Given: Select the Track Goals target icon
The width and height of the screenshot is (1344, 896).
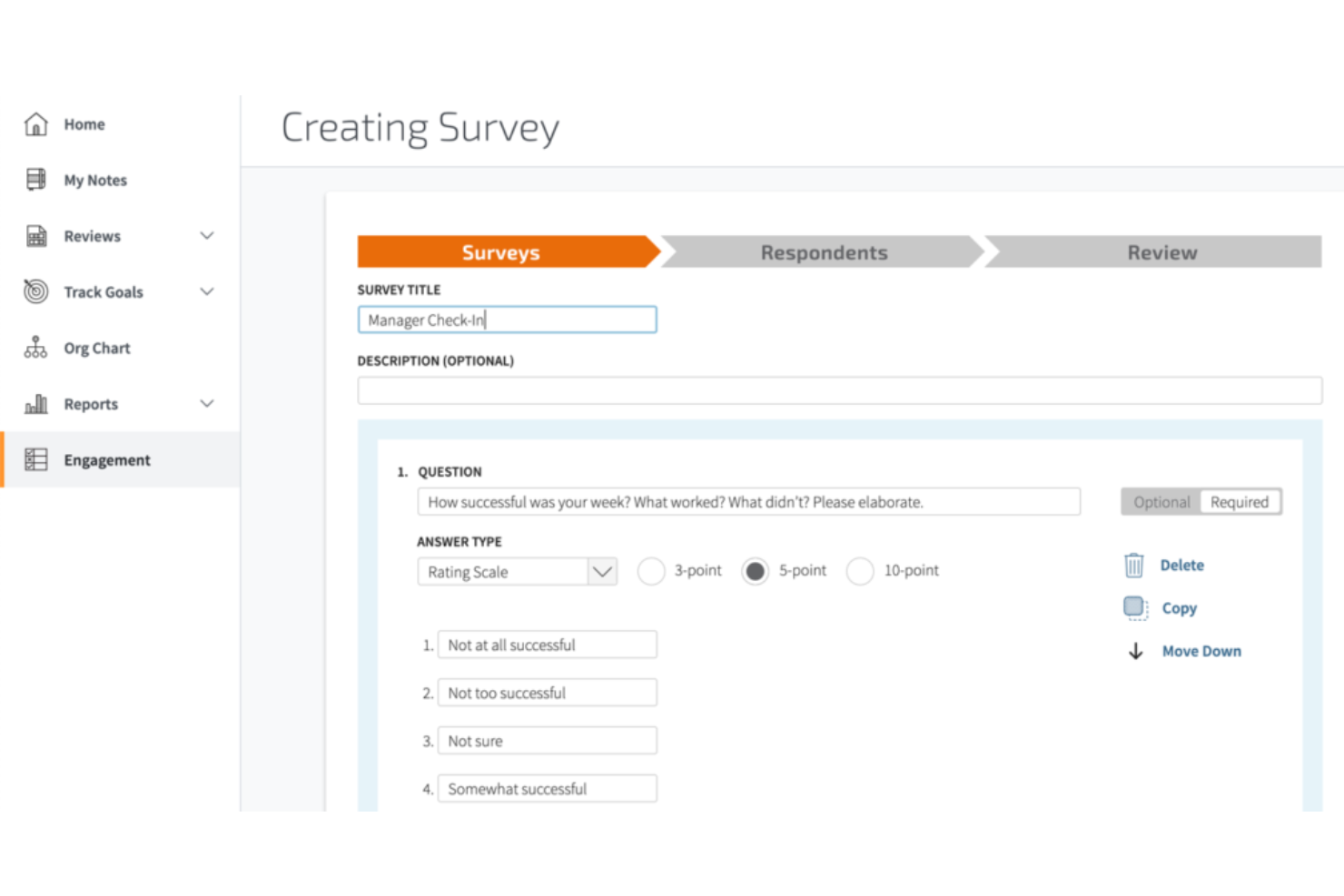Looking at the screenshot, I should tap(35, 291).
